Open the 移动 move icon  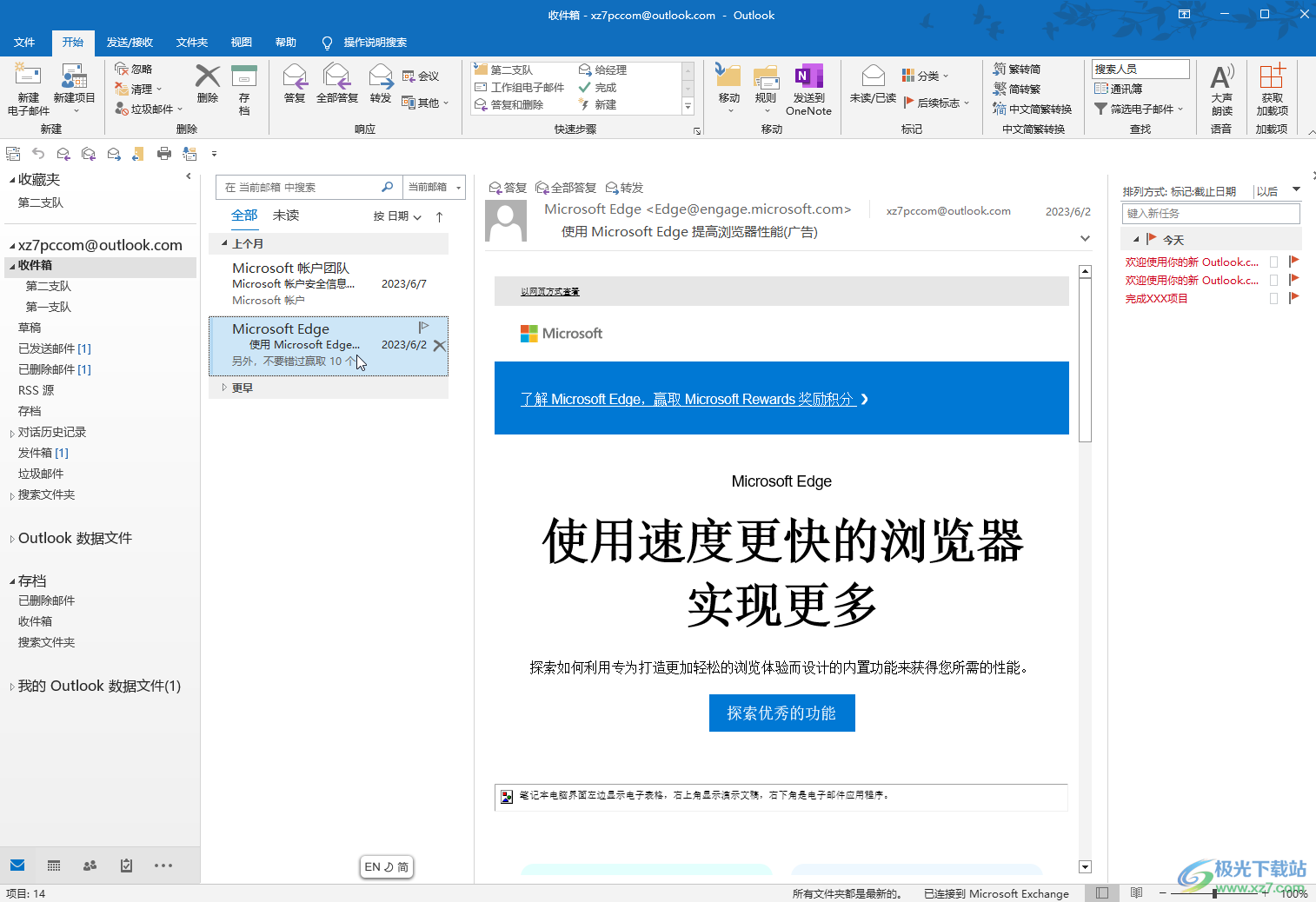(728, 90)
